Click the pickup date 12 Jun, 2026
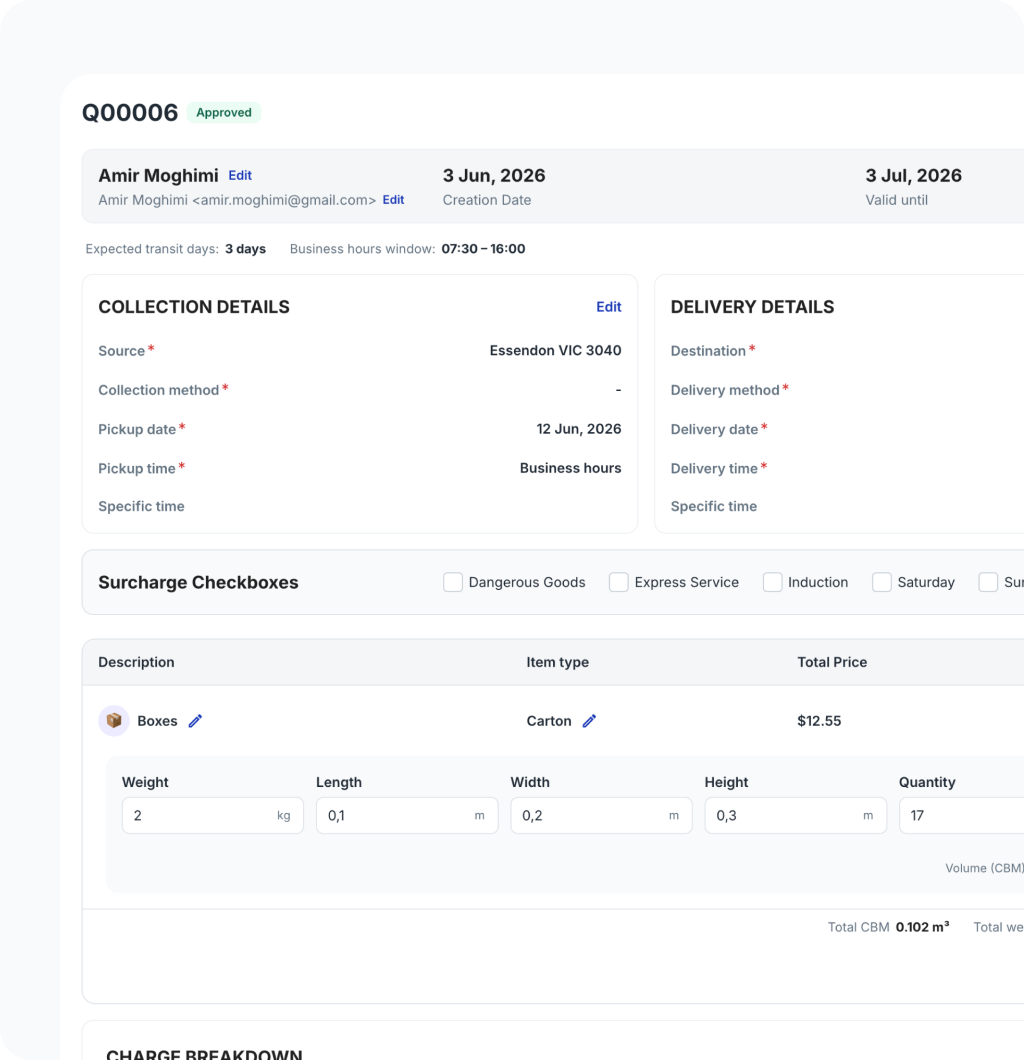Screen dimensions: 1024x1060 coord(579,429)
